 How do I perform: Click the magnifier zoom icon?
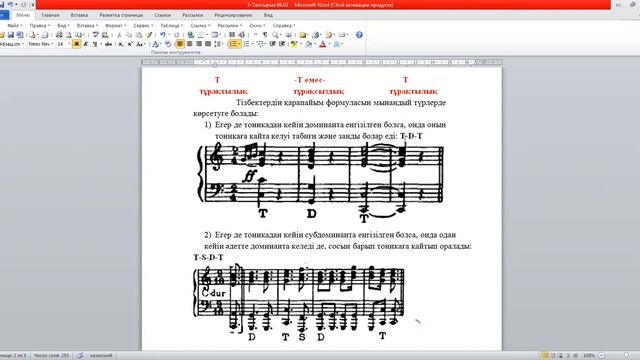tap(275, 35)
